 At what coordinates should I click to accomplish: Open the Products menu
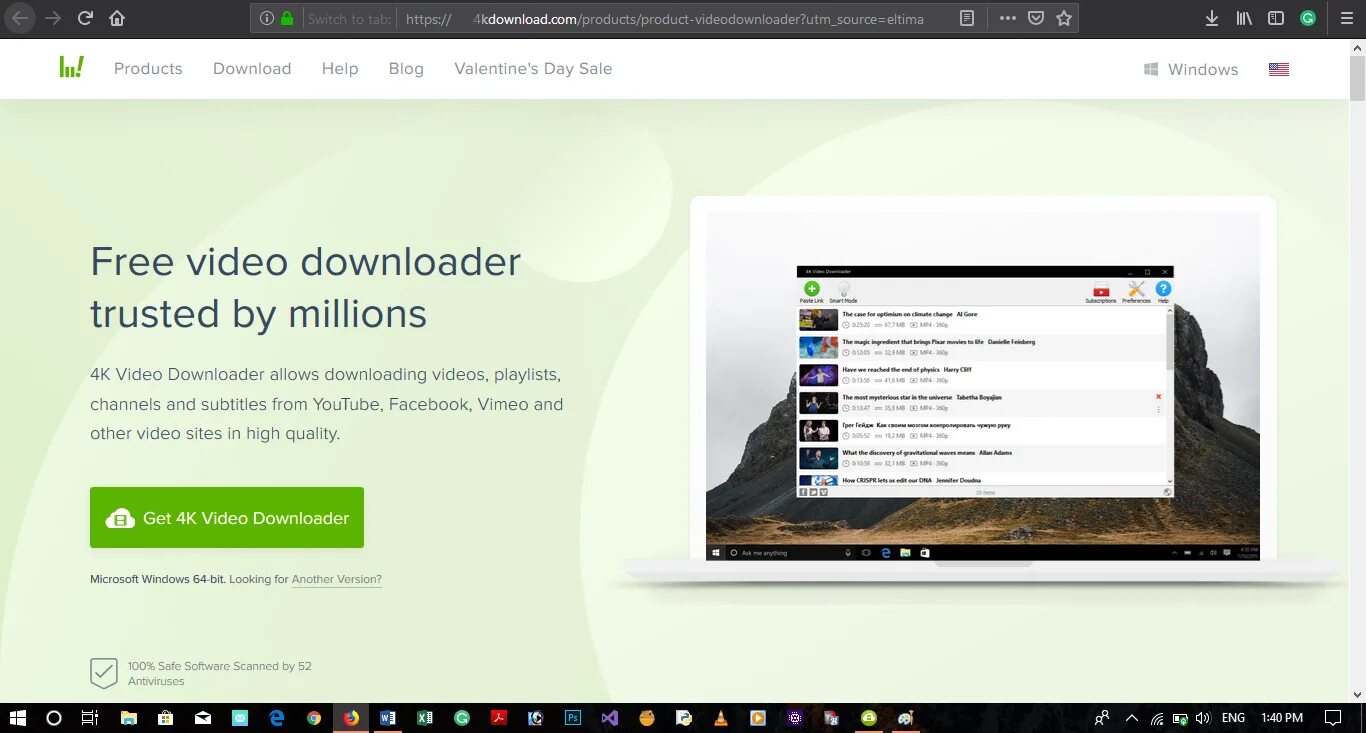pyautogui.click(x=148, y=68)
